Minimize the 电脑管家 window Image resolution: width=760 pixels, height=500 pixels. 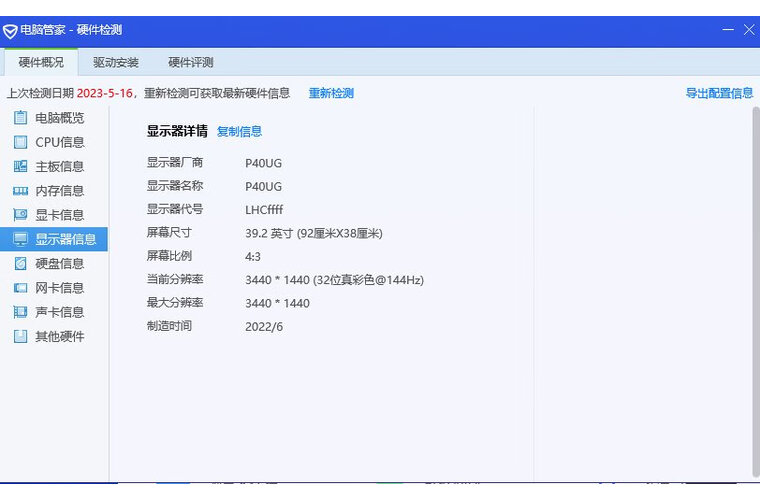coord(728,30)
